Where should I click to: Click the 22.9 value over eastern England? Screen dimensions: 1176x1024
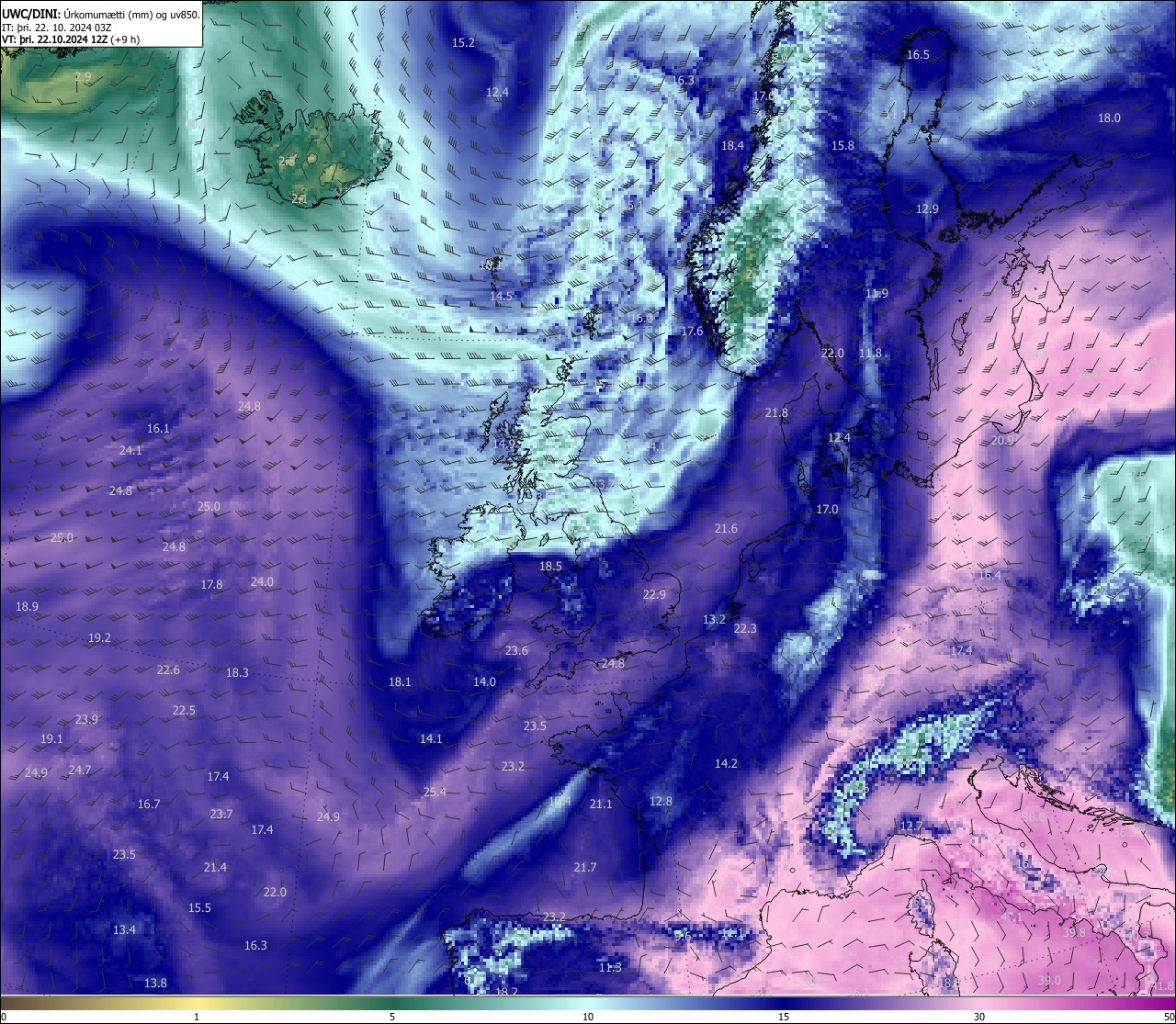pyautogui.click(x=654, y=595)
